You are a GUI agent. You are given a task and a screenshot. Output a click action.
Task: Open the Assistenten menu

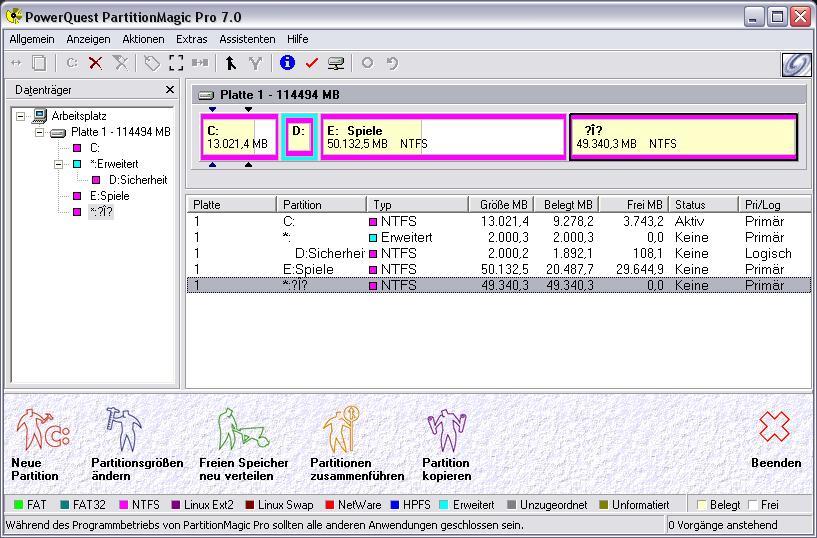pos(247,39)
